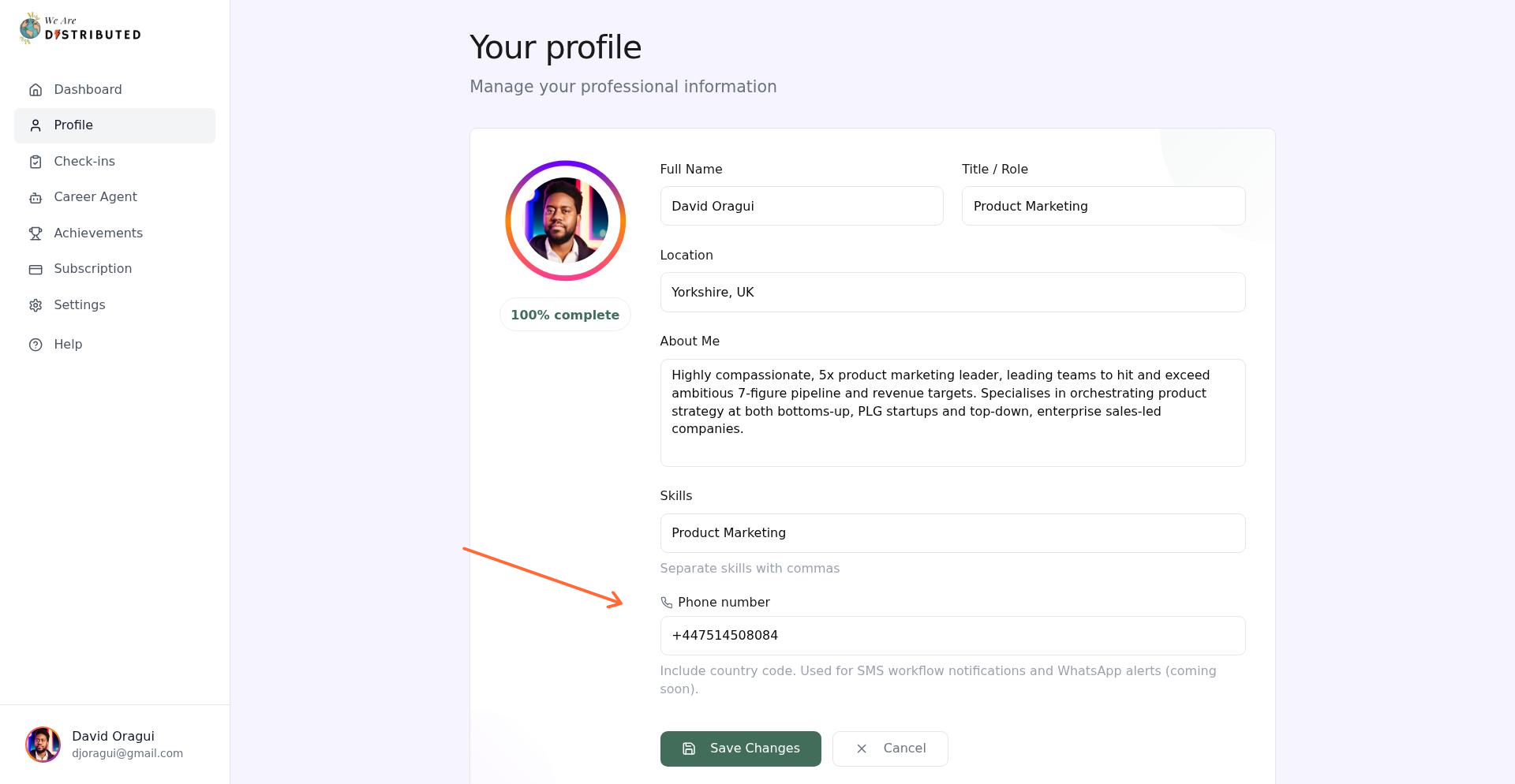The image size is (1515, 784).
Task: Click the Cancel button
Action: click(890, 749)
